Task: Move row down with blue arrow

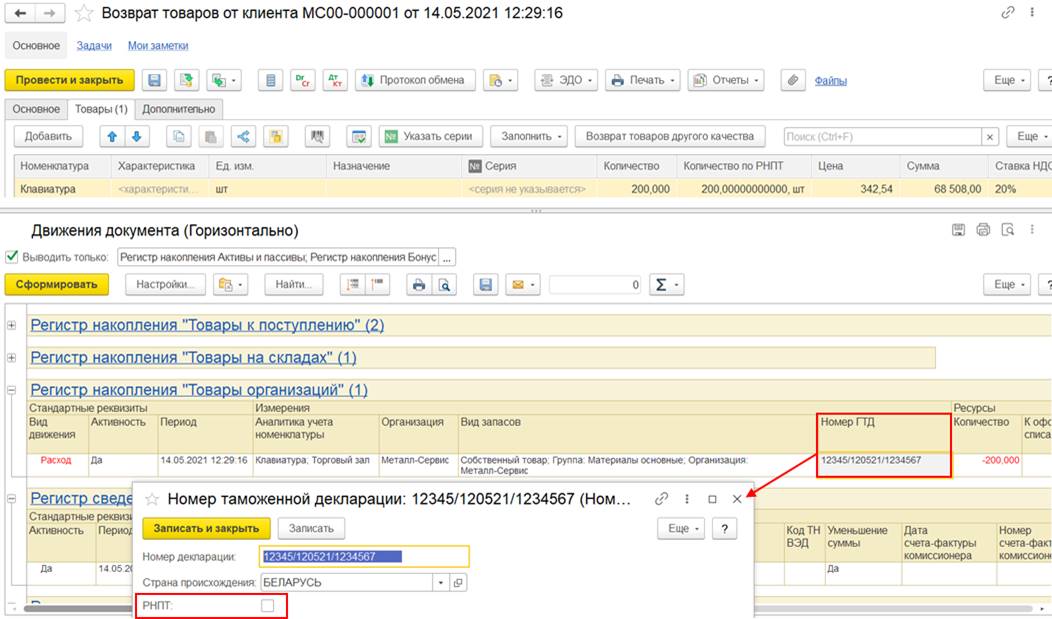Action: pyautogui.click(x=136, y=137)
